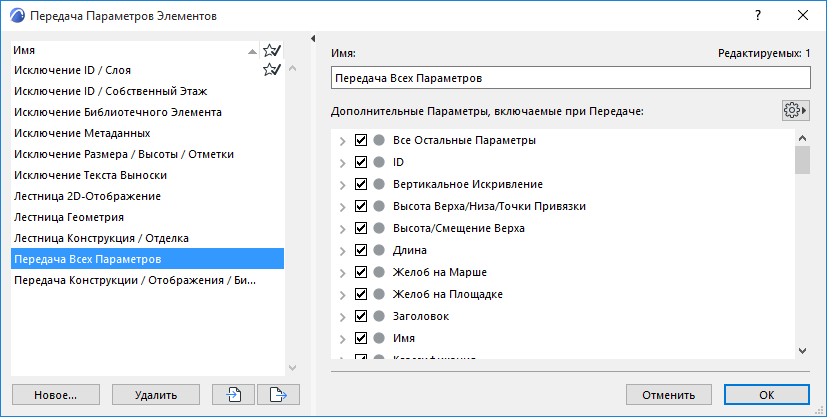
Task: Toggle the ID parameter checkbox
Action: [362, 162]
